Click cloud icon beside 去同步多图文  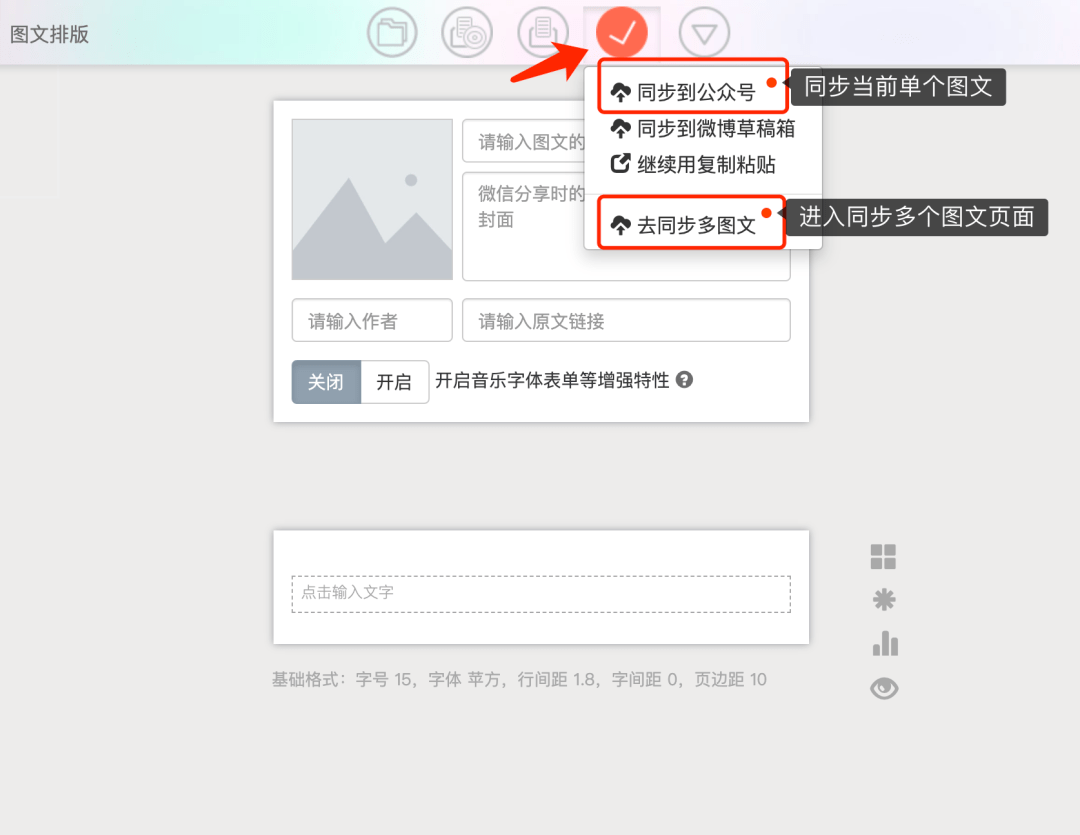coord(621,225)
